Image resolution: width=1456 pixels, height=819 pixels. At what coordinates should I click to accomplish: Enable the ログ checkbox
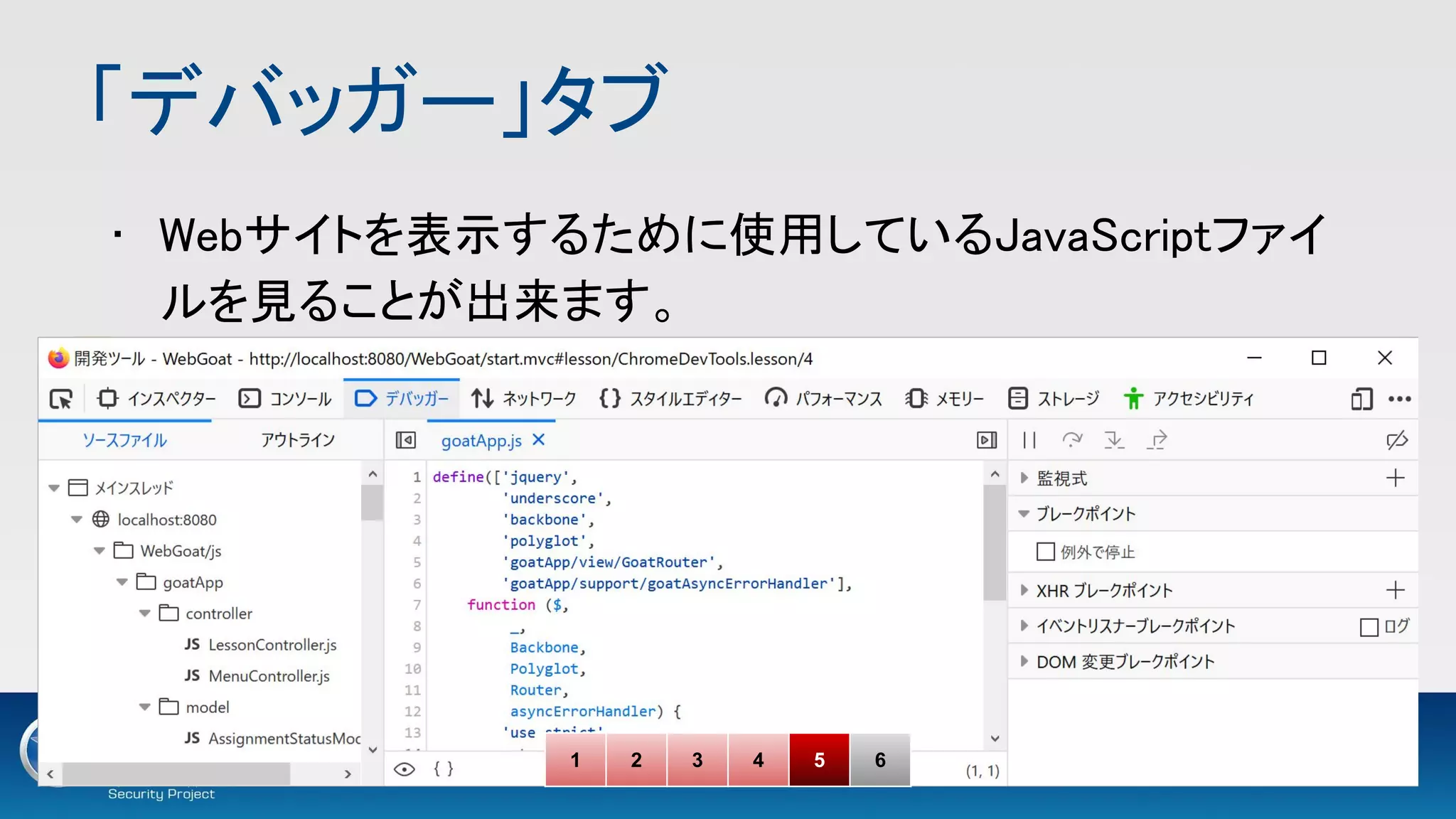pyautogui.click(x=1369, y=627)
